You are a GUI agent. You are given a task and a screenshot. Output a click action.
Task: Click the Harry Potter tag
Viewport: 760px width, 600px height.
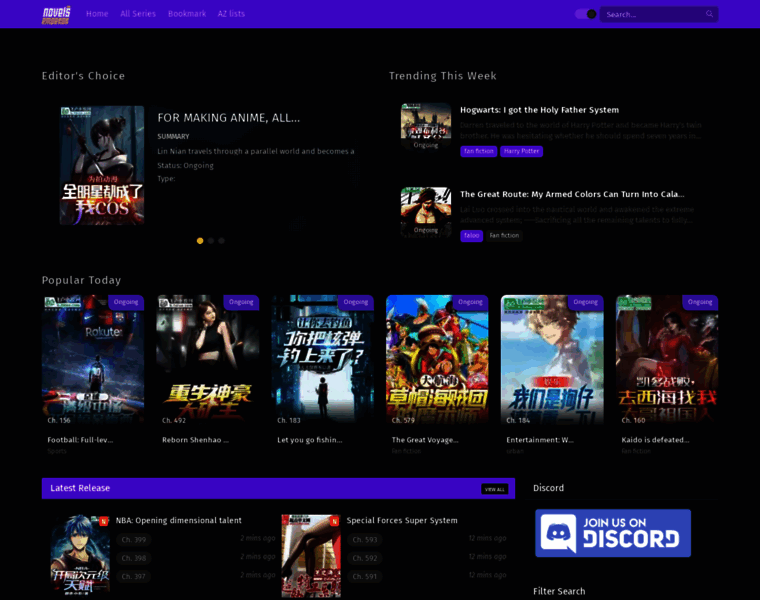click(521, 151)
